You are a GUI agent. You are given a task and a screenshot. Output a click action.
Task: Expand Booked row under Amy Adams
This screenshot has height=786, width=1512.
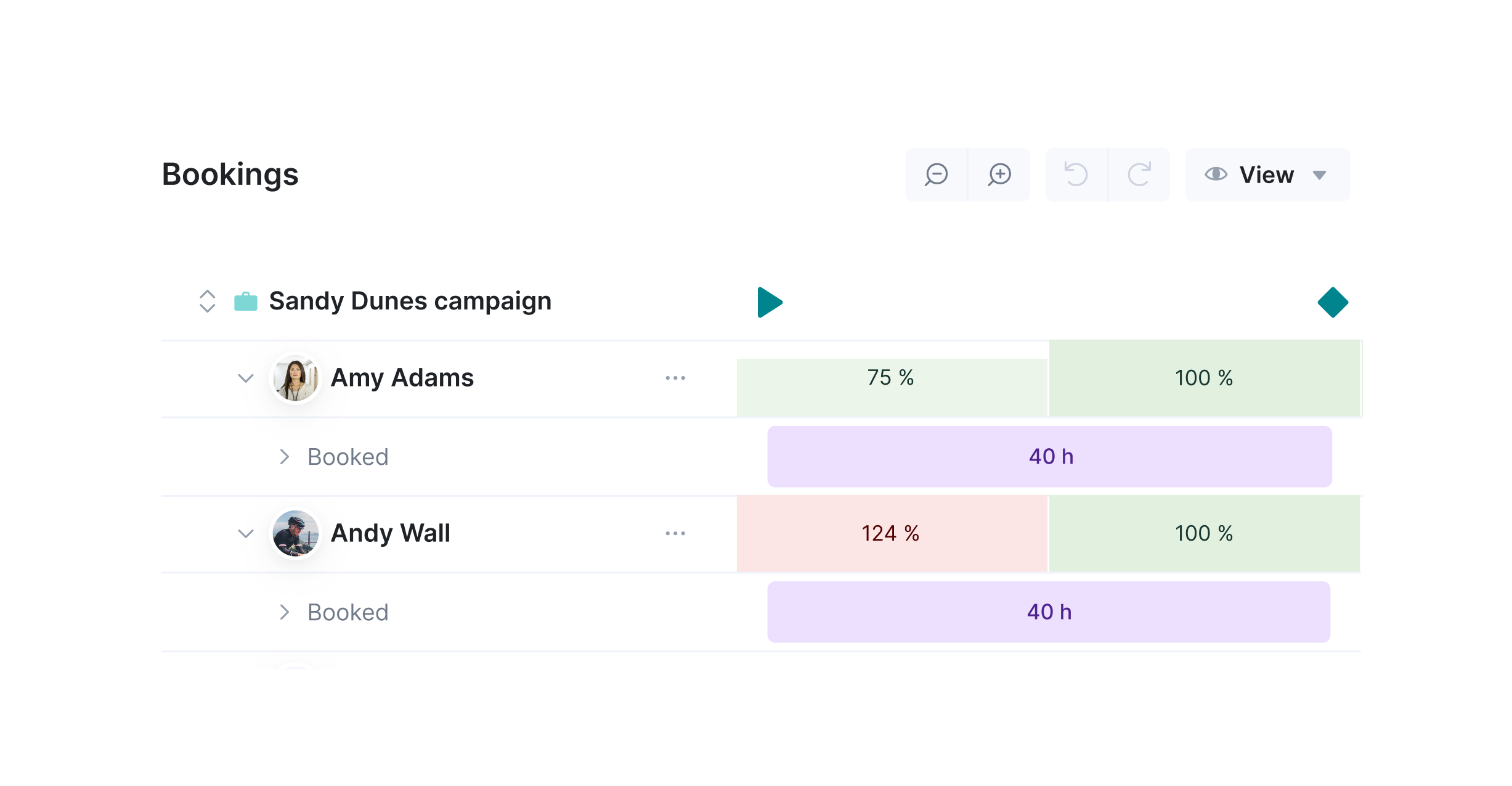click(284, 457)
